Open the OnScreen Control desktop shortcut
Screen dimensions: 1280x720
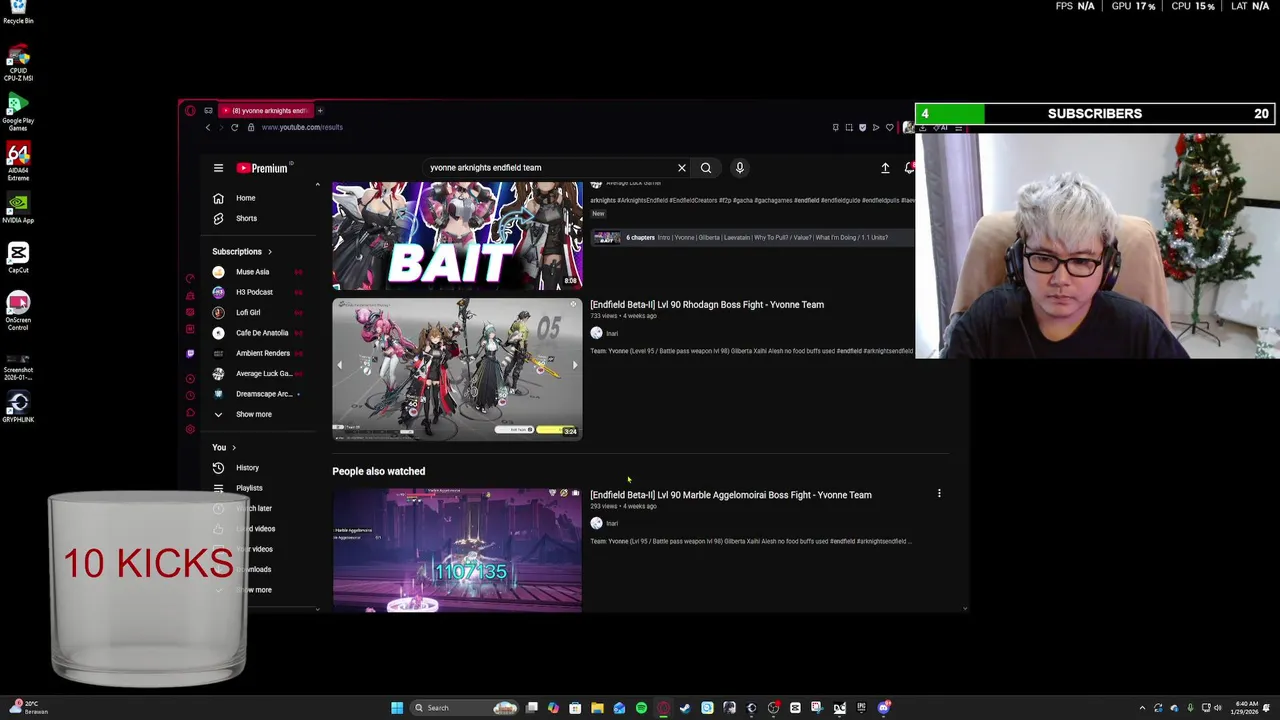(x=18, y=311)
